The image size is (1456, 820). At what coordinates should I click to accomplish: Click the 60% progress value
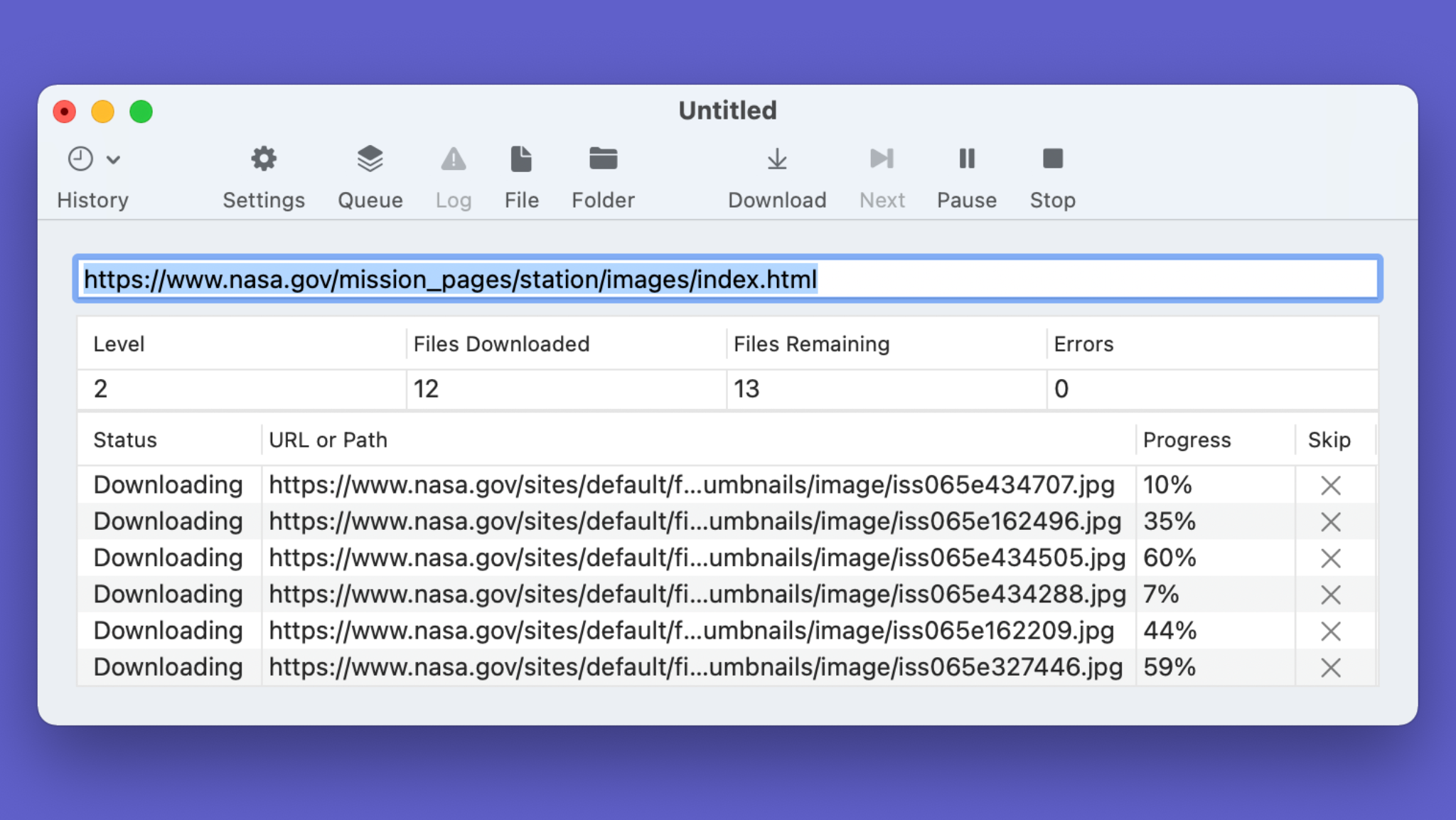1169,558
